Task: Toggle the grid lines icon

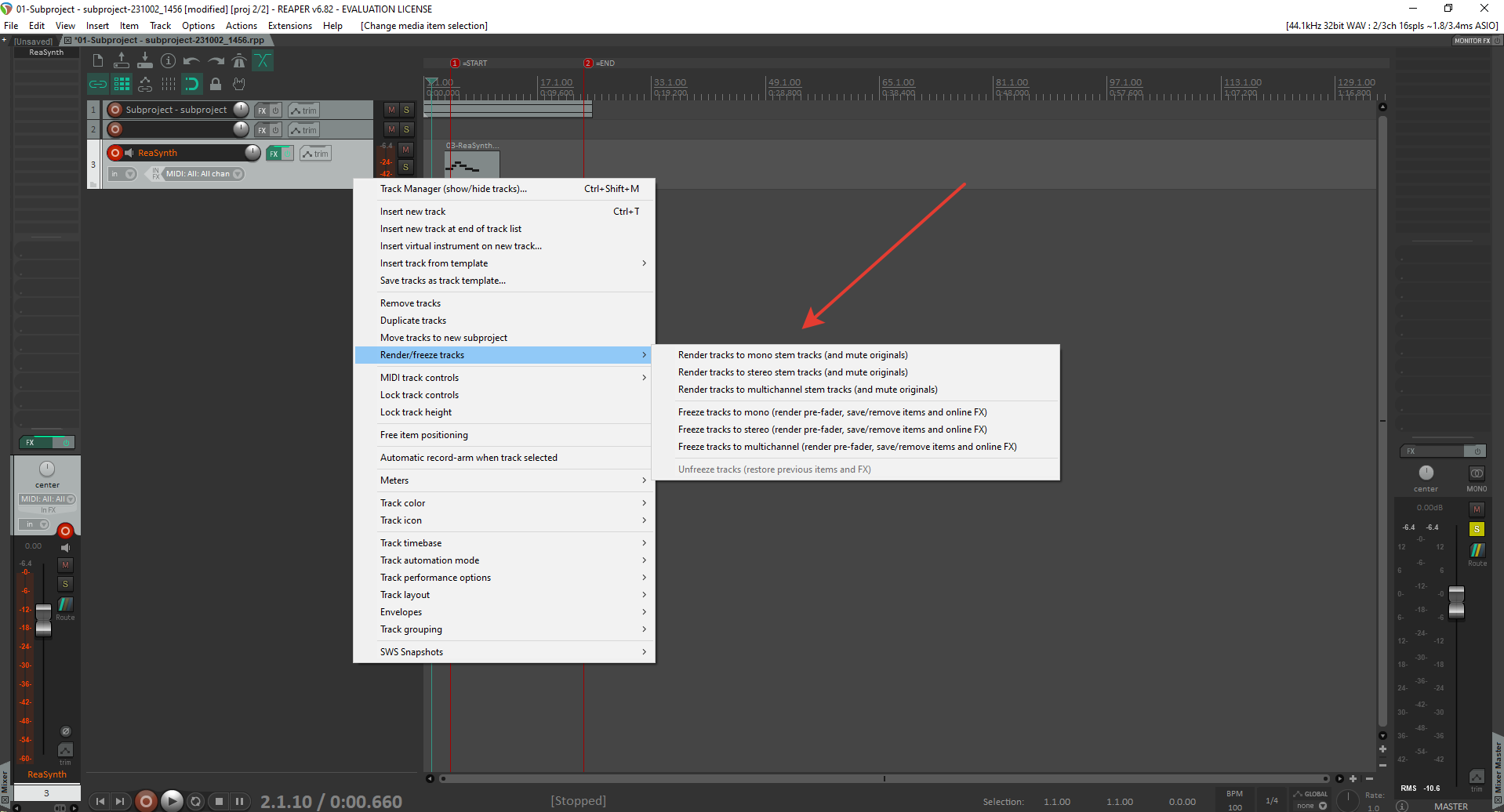Action: coord(169,84)
